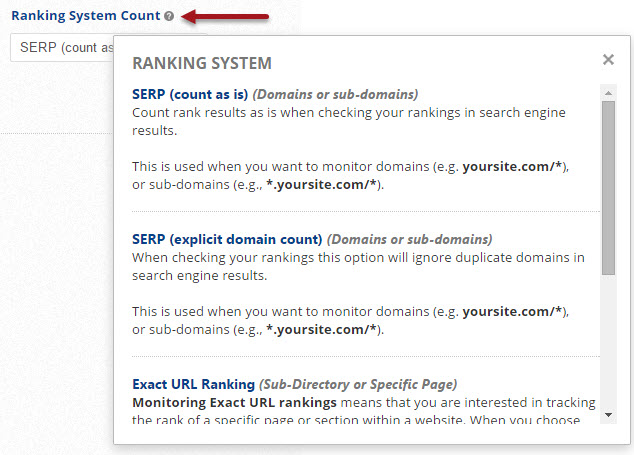Open the SERP ranking system dropdown
634x455 pixels.
coord(62,48)
